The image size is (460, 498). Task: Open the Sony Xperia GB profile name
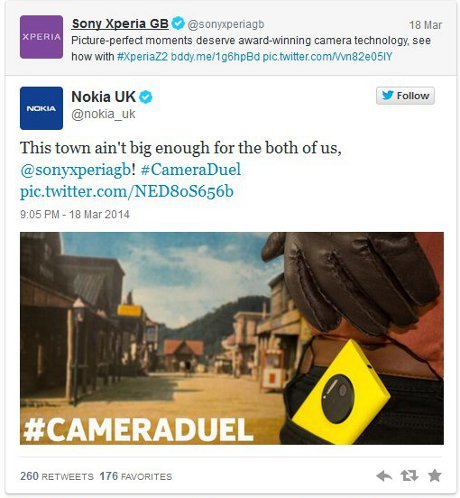click(120, 24)
